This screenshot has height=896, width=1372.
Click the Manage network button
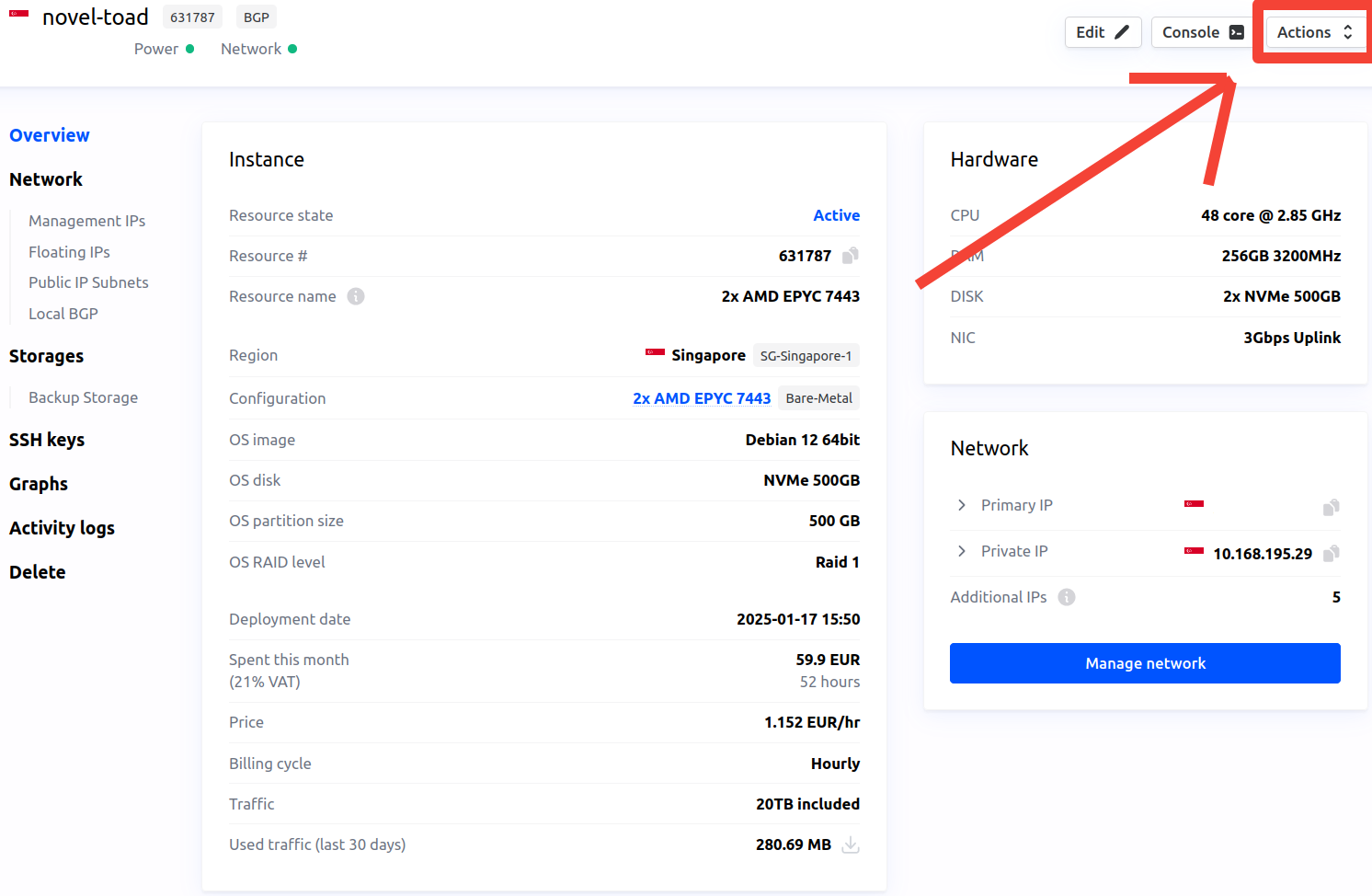[1144, 662]
